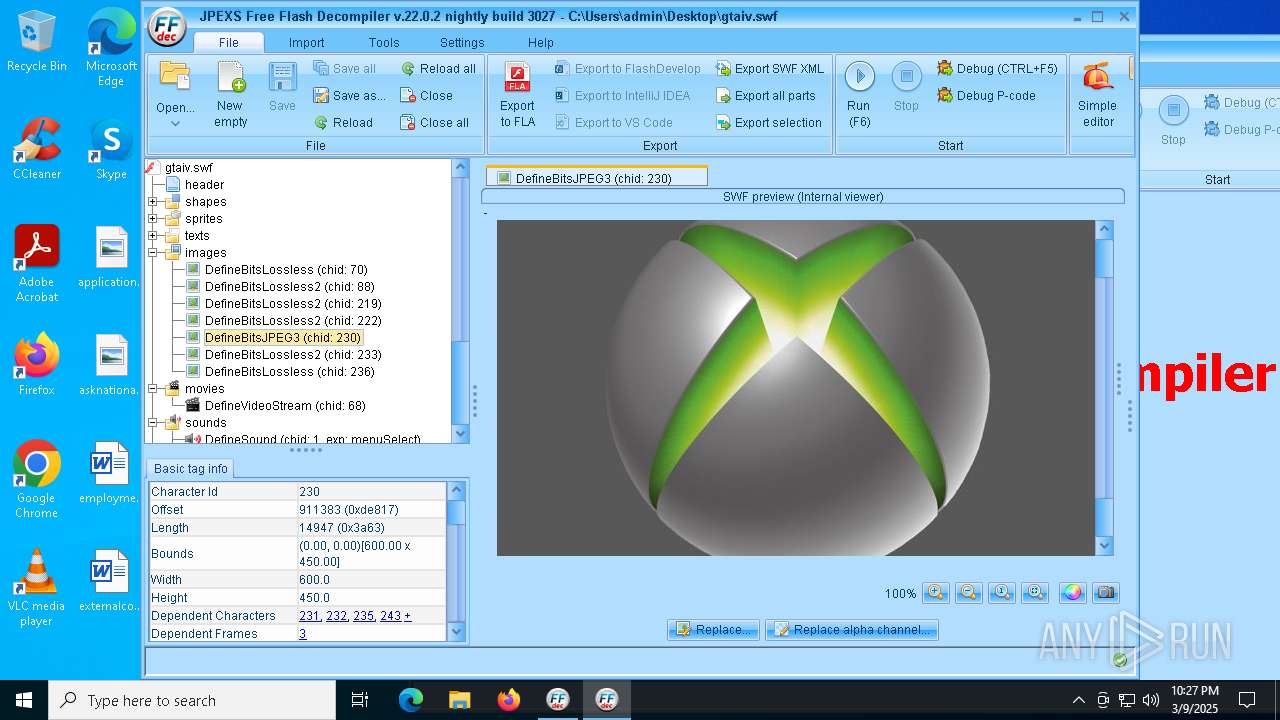1280x720 pixels.
Task: Close the current SWF via Close
Action: click(x=426, y=96)
